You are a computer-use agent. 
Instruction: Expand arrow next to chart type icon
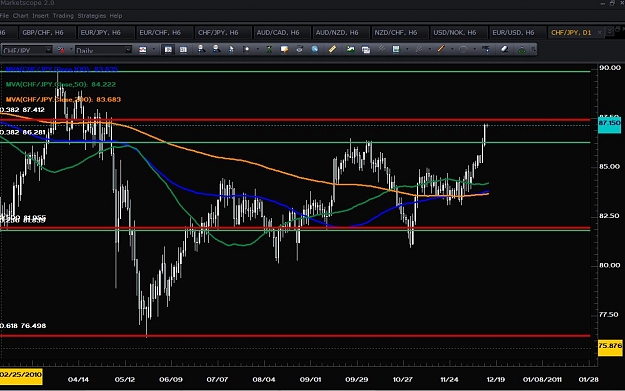coord(153,50)
